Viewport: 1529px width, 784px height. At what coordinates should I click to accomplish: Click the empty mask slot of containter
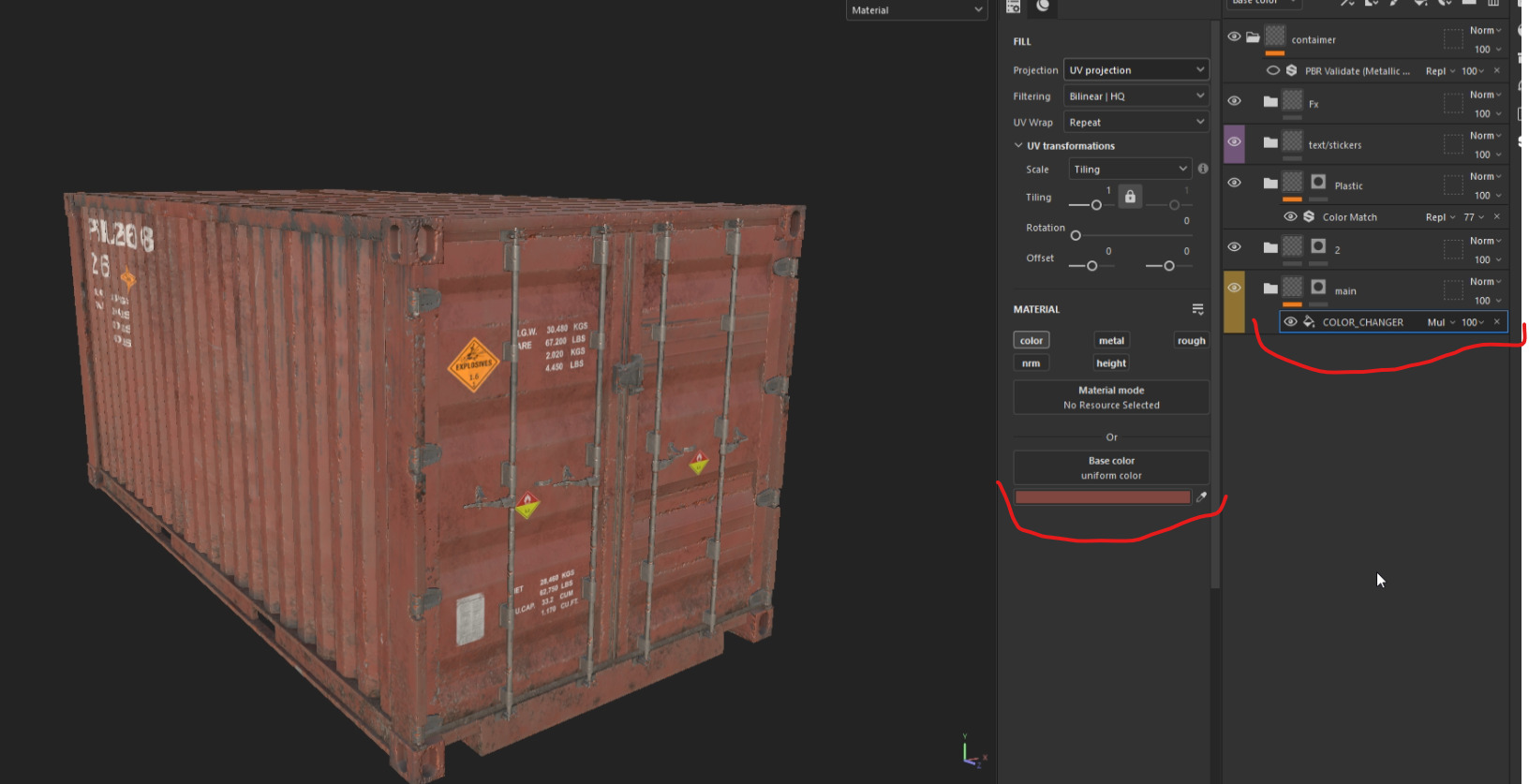[1453, 38]
